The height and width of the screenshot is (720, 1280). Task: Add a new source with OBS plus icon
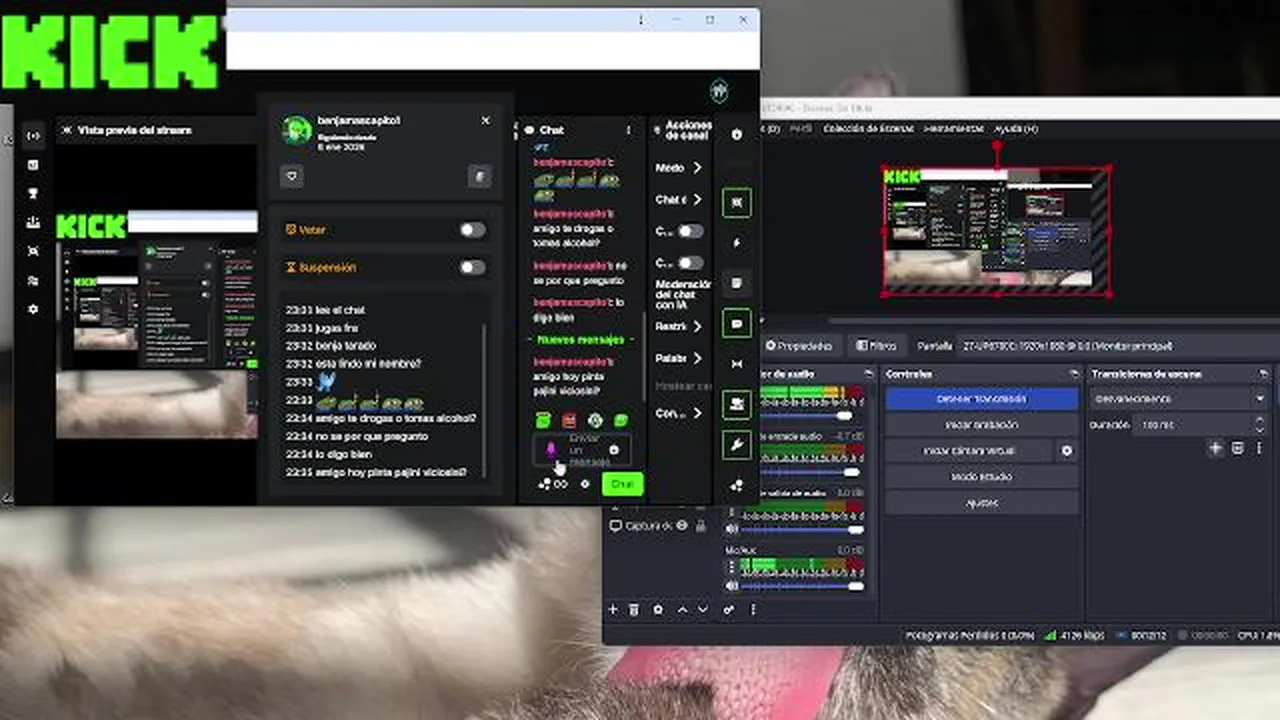(x=612, y=609)
